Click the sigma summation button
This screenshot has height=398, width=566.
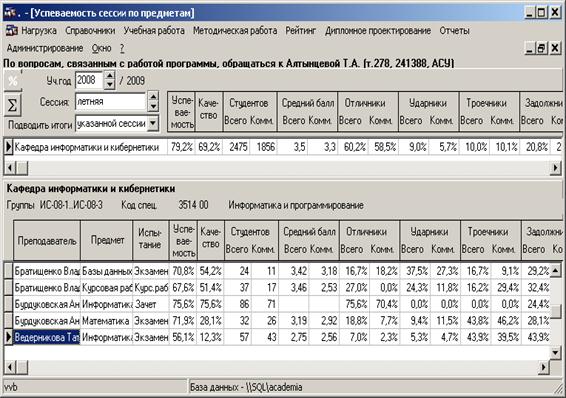click(13, 105)
